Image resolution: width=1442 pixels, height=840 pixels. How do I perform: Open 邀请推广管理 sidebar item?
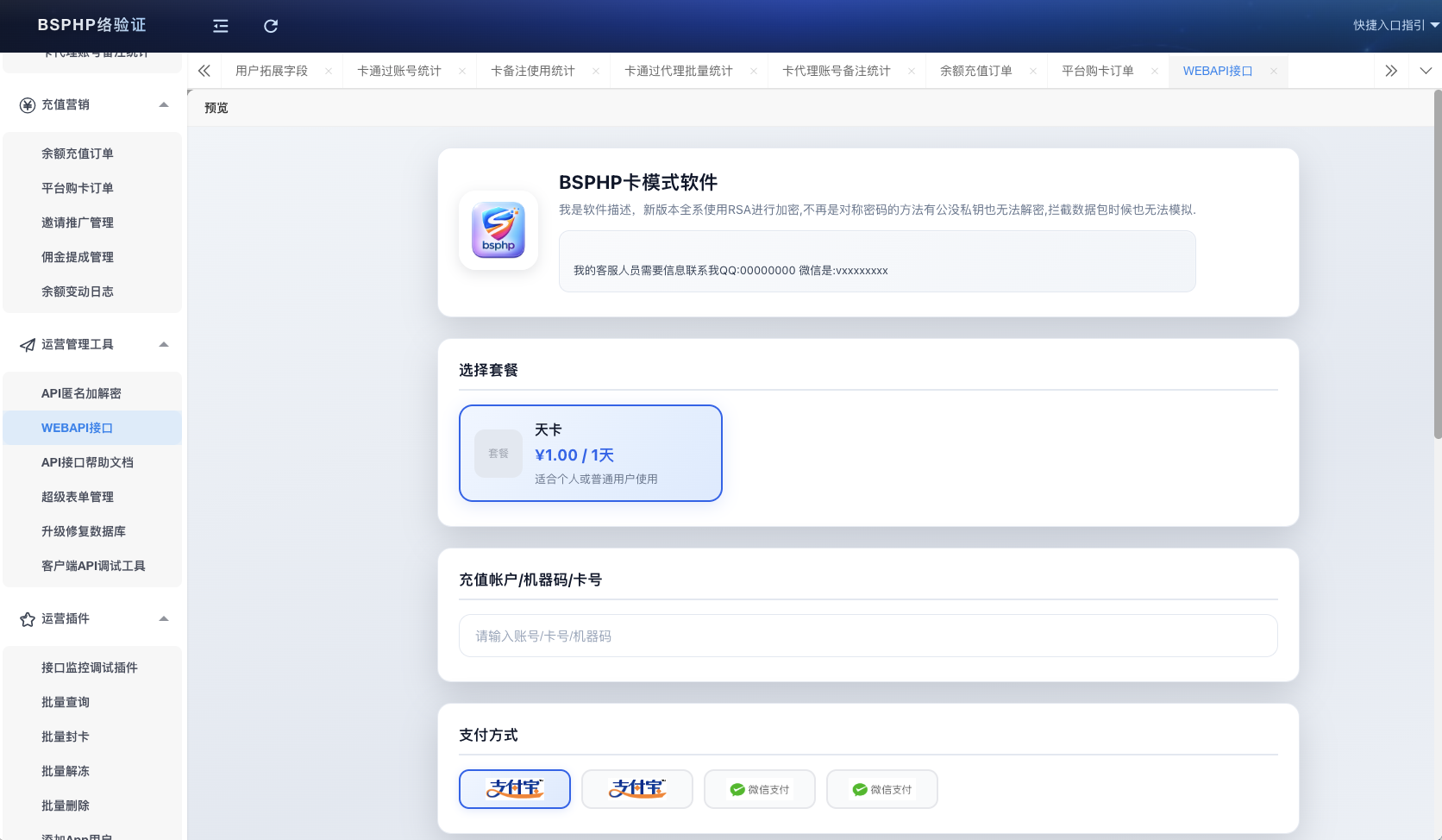click(92, 223)
